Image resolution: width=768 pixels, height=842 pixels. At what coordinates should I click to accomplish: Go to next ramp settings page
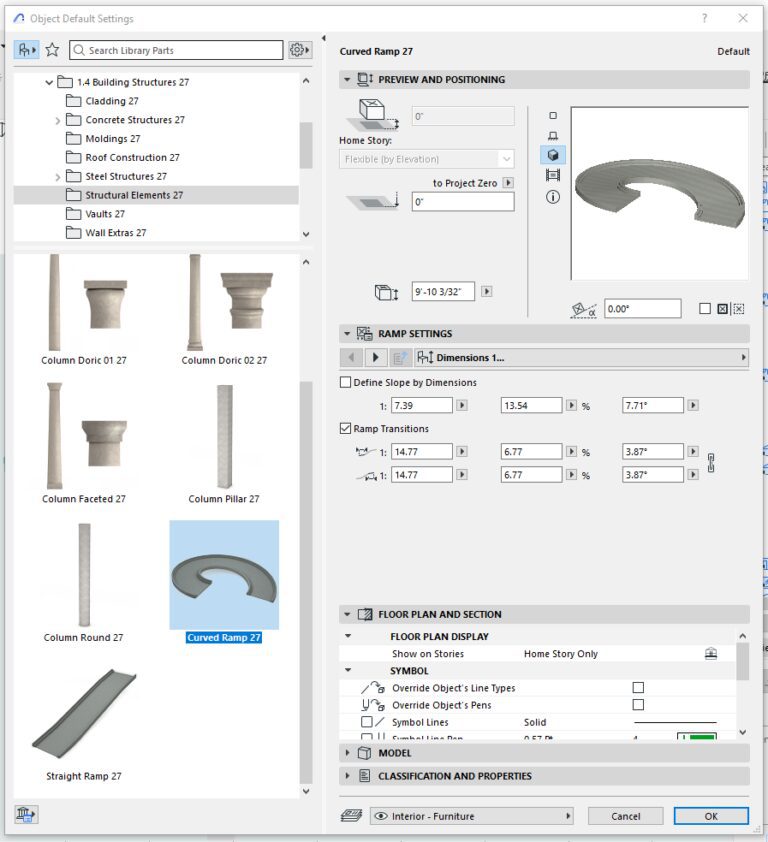point(375,357)
